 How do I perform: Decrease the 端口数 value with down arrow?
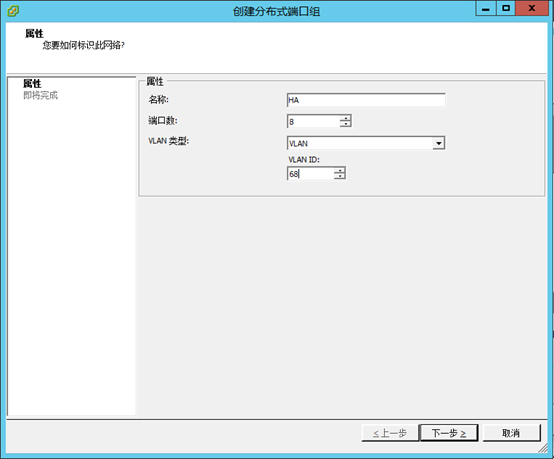pos(346,124)
